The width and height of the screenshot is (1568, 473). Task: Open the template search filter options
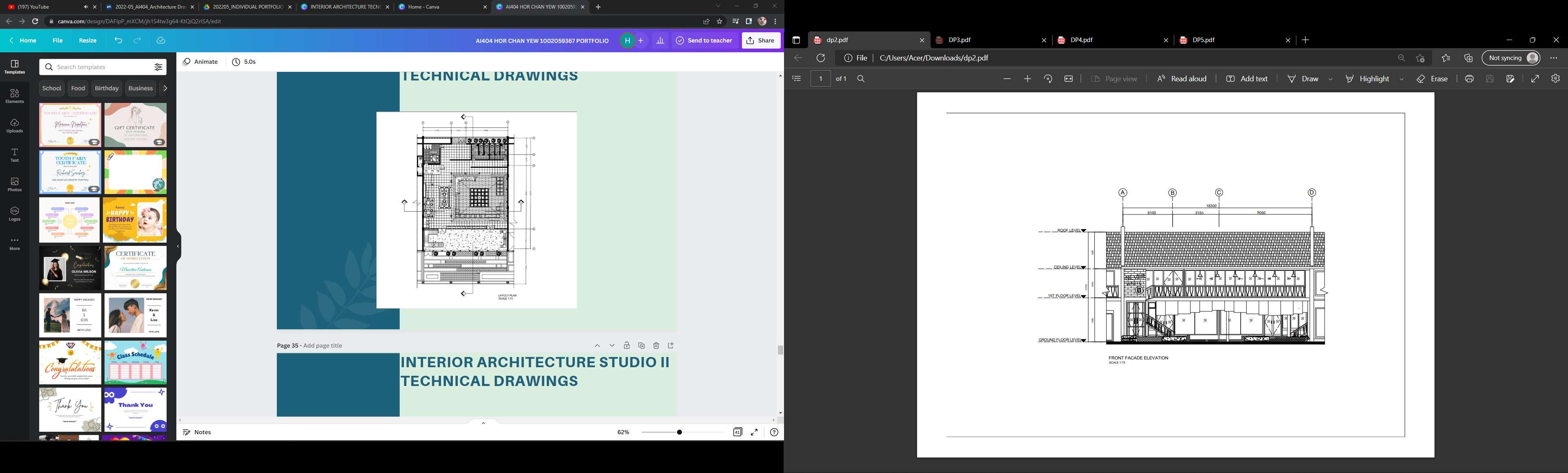click(x=158, y=67)
